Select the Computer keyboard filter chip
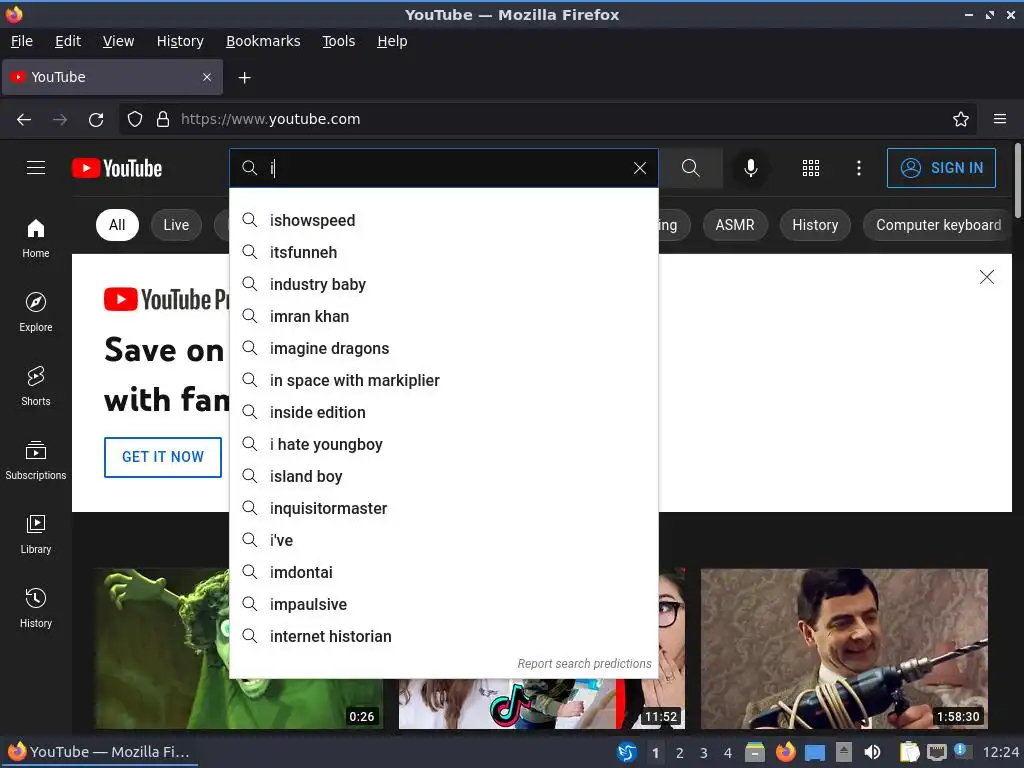The image size is (1024, 768). [x=938, y=225]
